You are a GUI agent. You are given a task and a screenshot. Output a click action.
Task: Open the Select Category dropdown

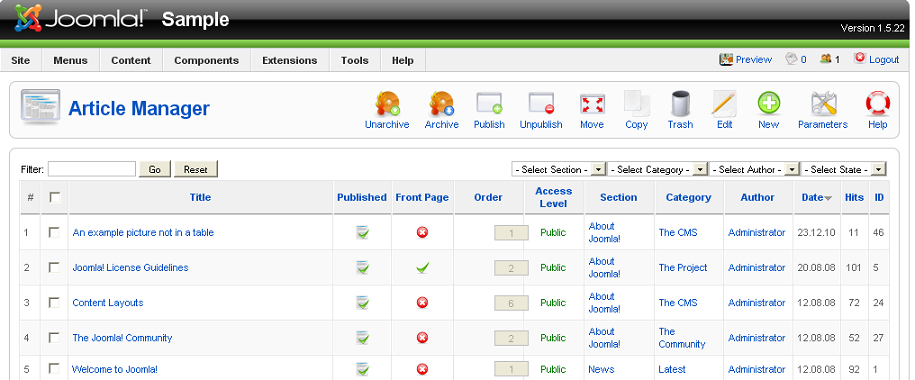point(657,169)
